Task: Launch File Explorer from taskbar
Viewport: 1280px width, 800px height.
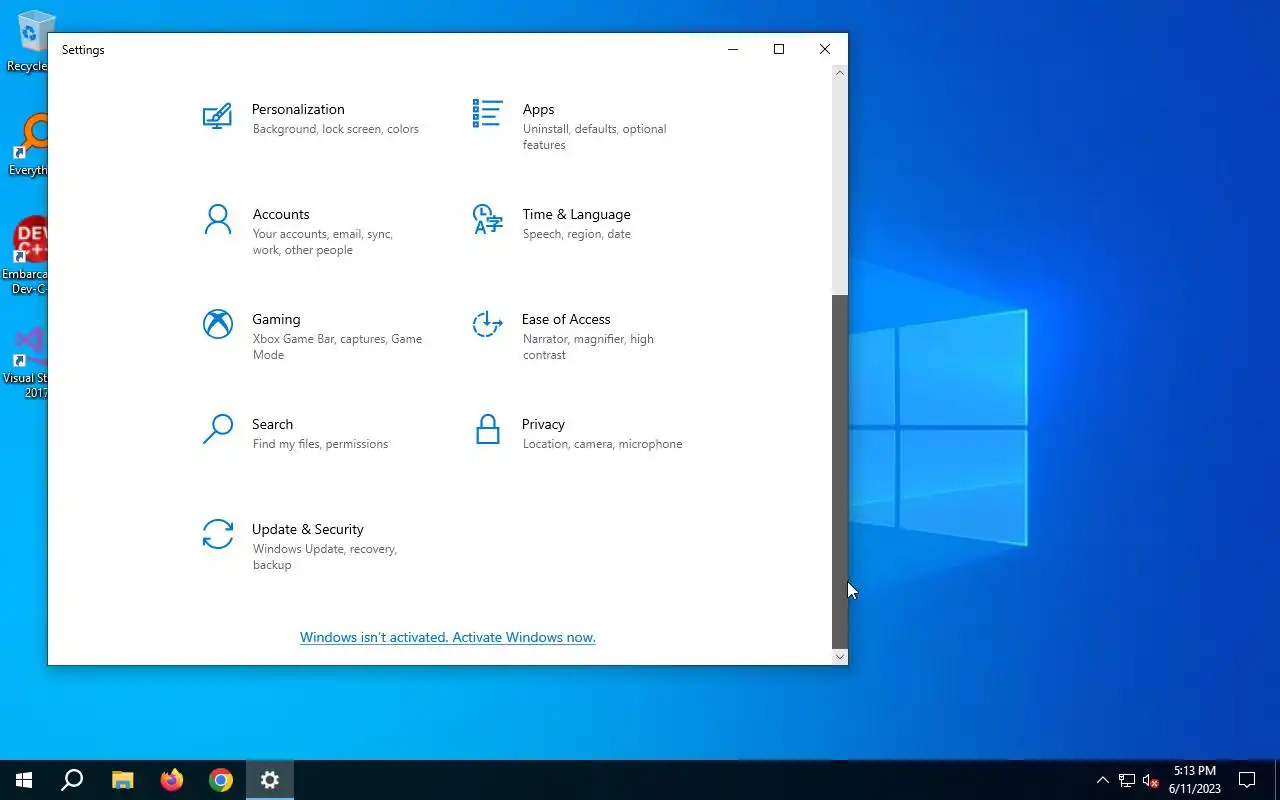Action: point(122,780)
